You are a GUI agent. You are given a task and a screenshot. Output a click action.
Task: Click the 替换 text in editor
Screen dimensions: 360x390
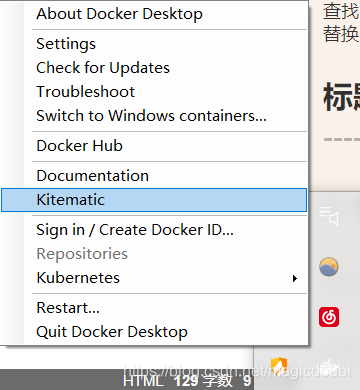click(x=341, y=33)
